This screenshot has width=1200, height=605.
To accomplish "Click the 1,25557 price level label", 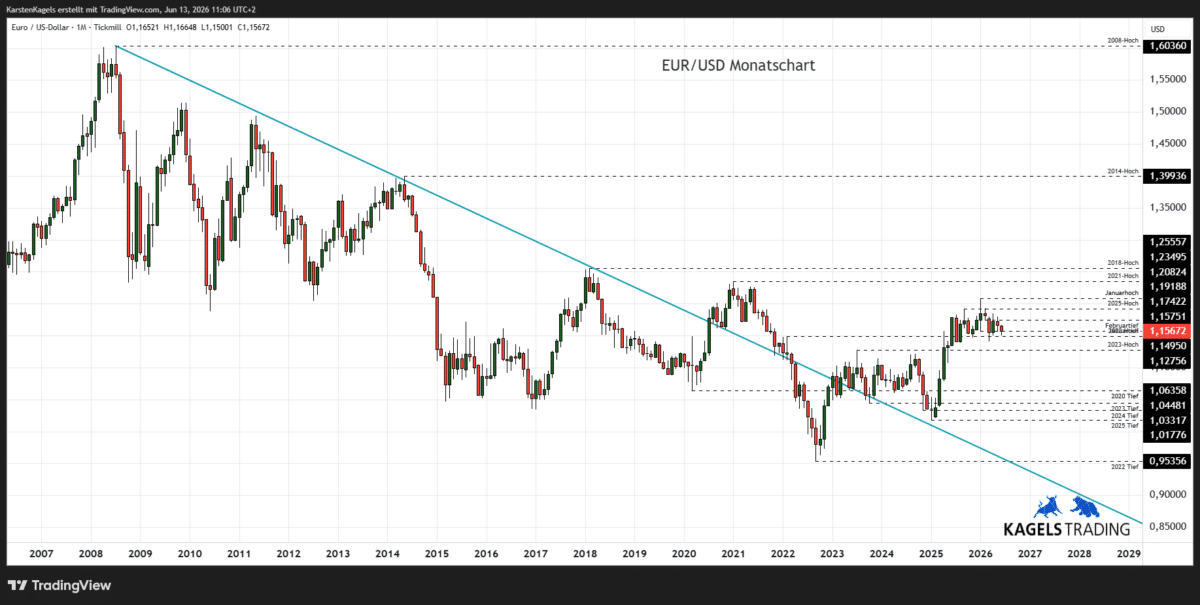I will pyautogui.click(x=1168, y=241).
